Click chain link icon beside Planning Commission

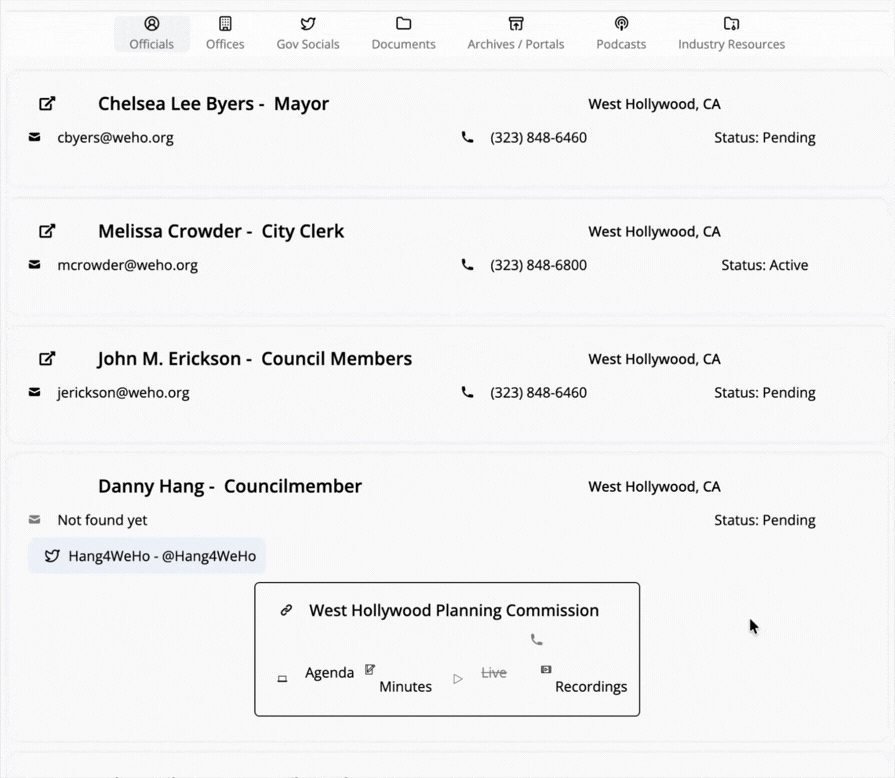[286, 610]
